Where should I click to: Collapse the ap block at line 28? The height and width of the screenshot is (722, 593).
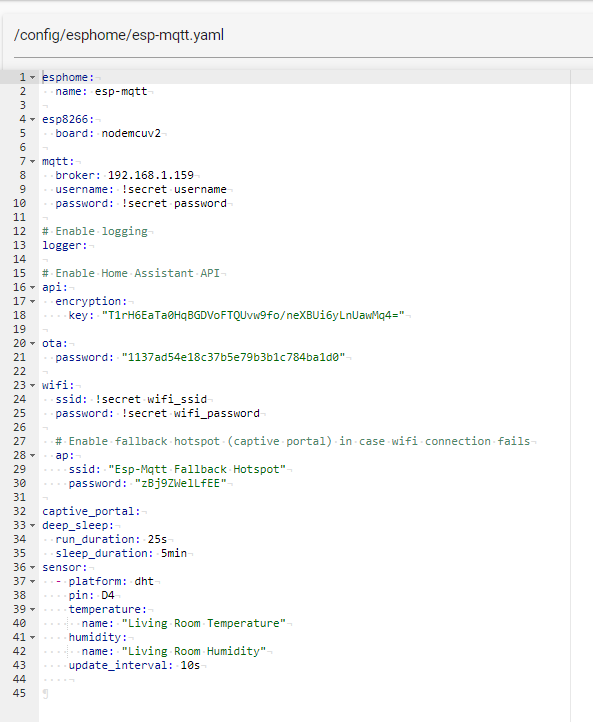click(33, 455)
